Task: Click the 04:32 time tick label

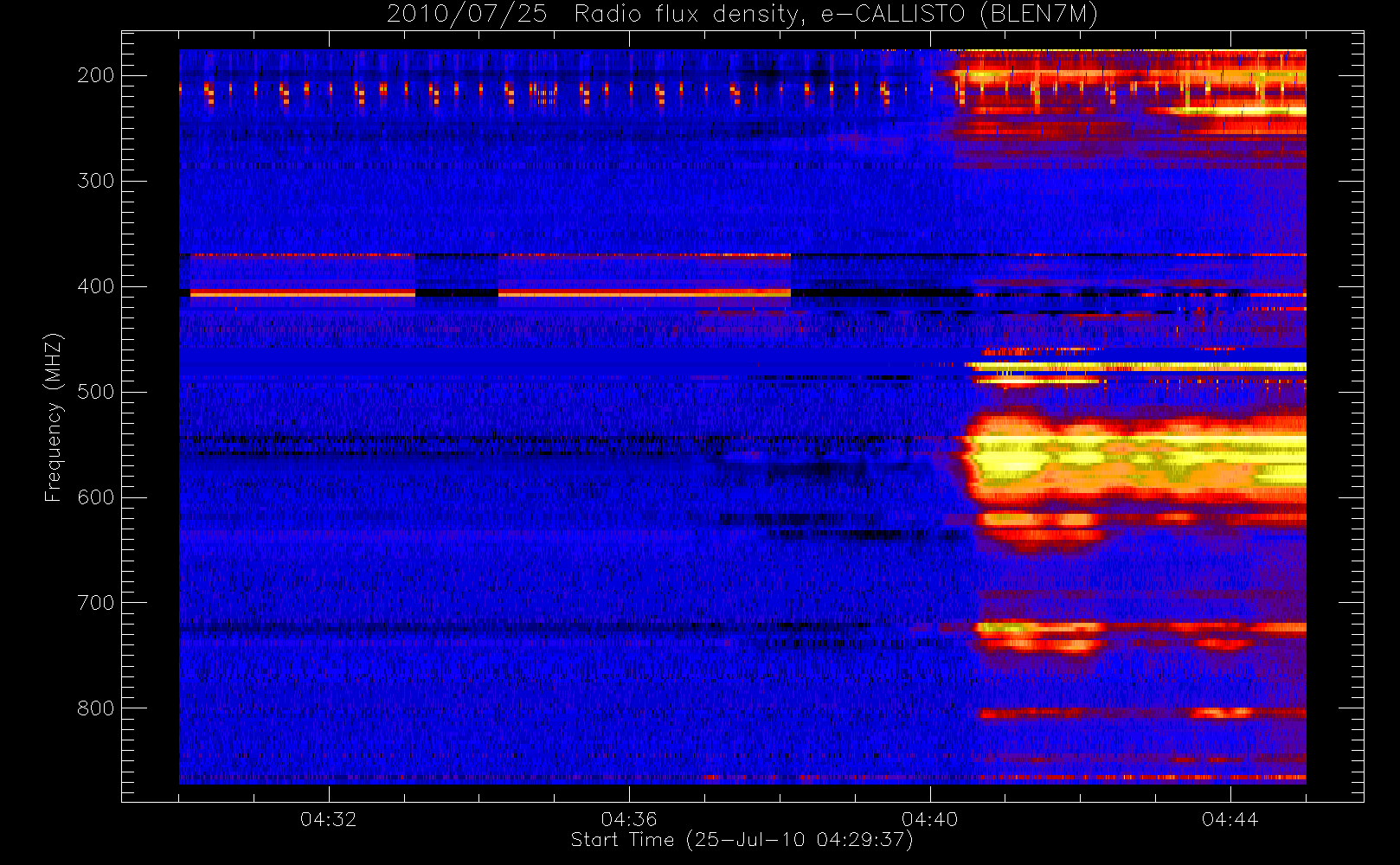Action: coord(328,818)
